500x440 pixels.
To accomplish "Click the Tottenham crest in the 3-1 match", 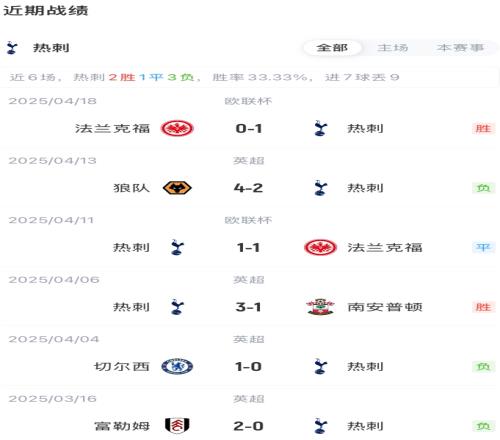I will (x=177, y=307).
